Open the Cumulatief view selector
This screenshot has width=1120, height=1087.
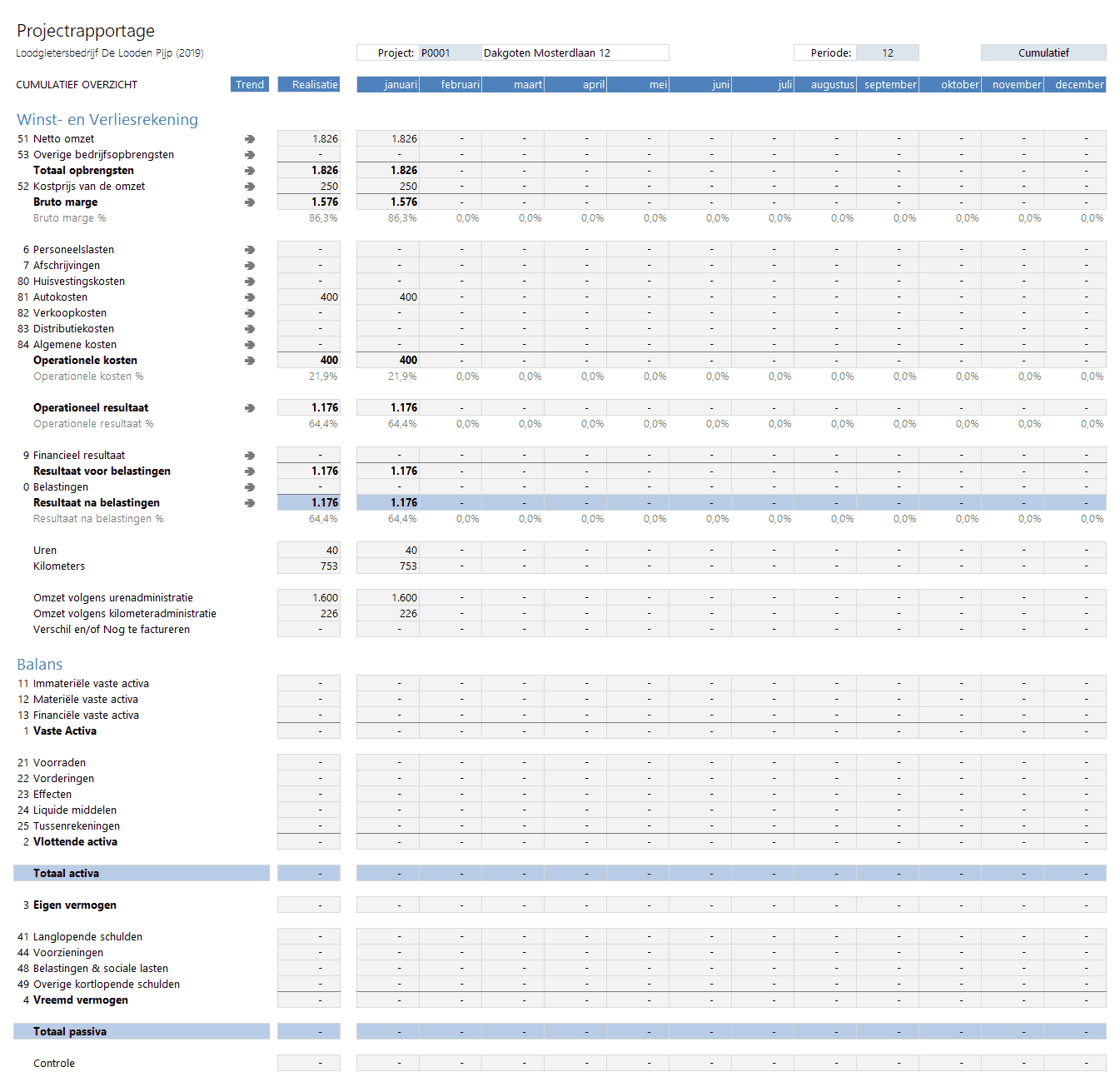pos(1043,53)
